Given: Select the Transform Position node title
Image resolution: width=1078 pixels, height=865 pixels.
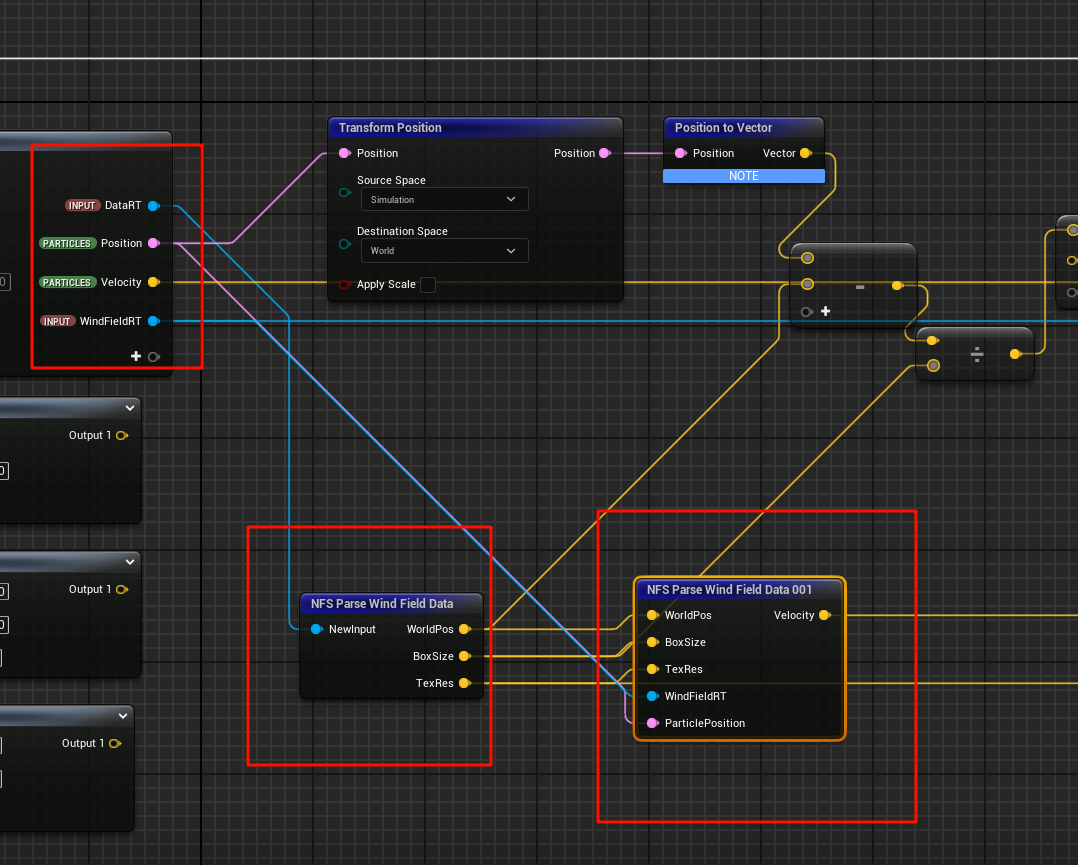Looking at the screenshot, I should pyautogui.click(x=390, y=128).
